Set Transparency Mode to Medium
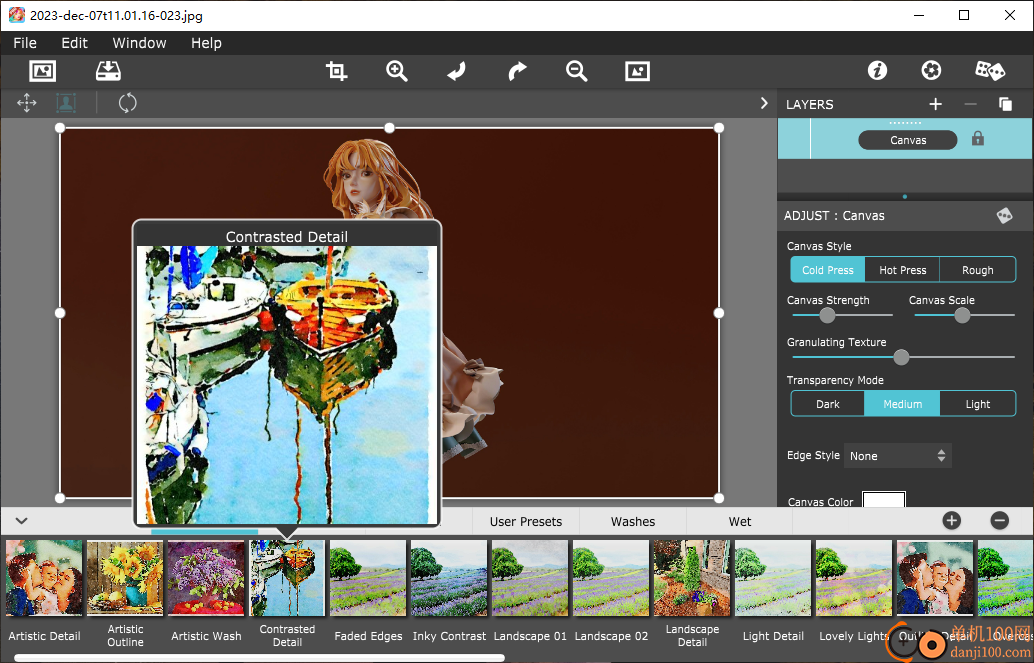The image size is (1034, 663). 902,404
